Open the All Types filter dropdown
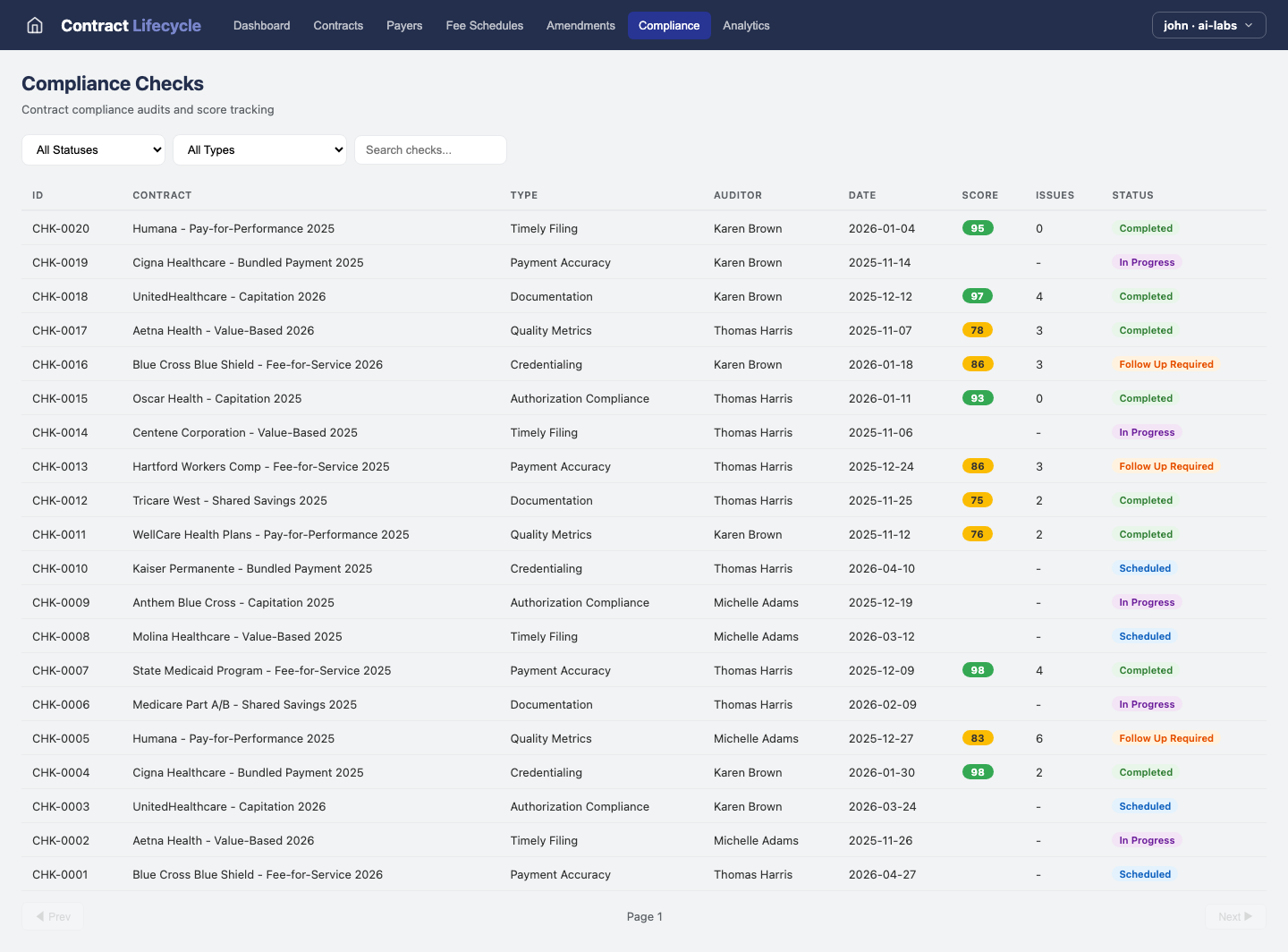1288x952 pixels. (259, 149)
